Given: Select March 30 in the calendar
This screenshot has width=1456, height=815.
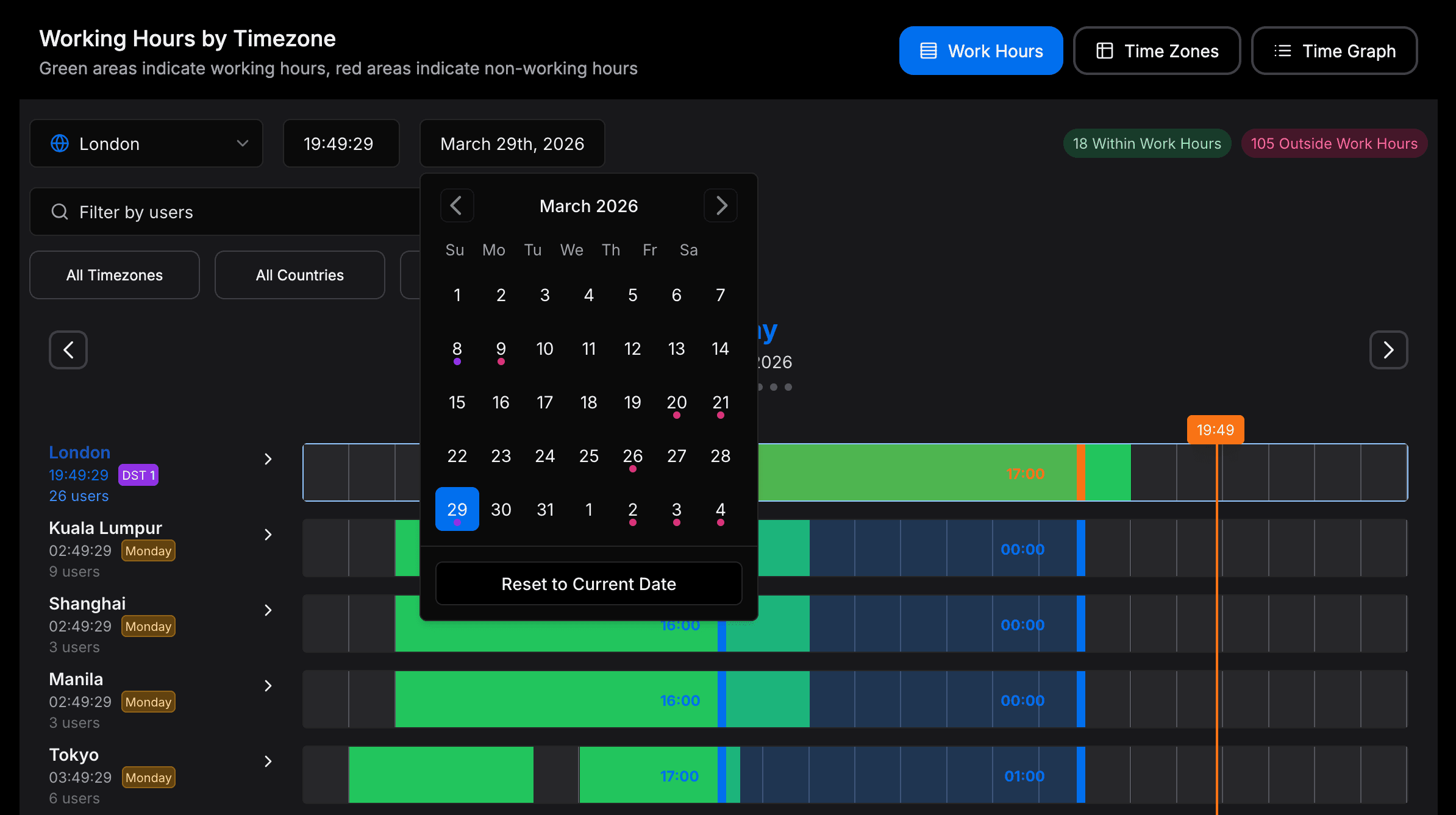Looking at the screenshot, I should (x=501, y=509).
